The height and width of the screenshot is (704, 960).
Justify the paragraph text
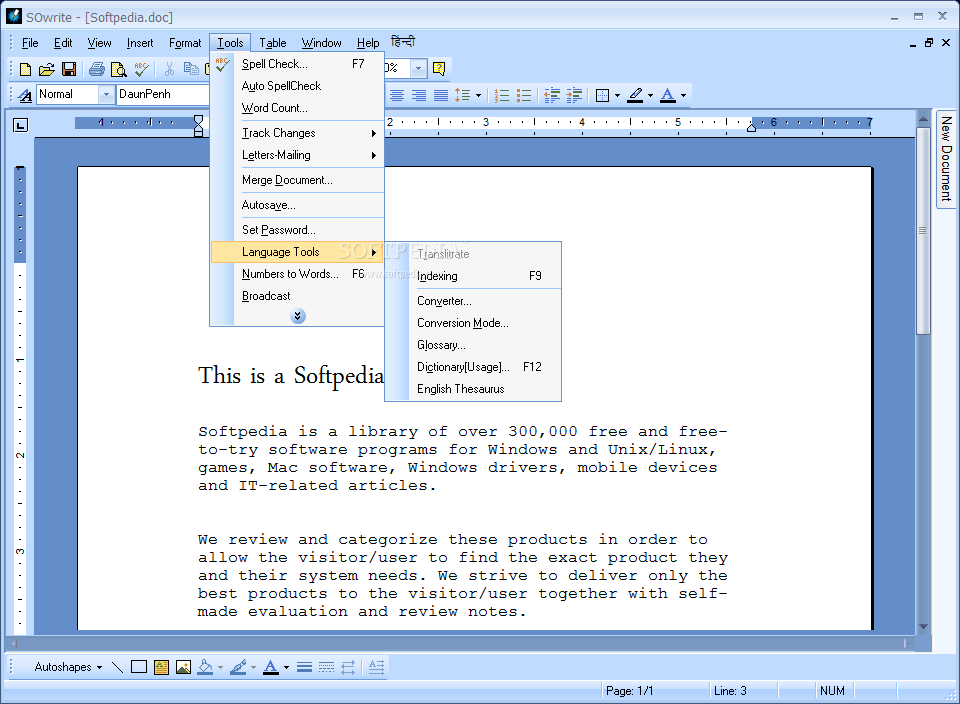pos(441,95)
